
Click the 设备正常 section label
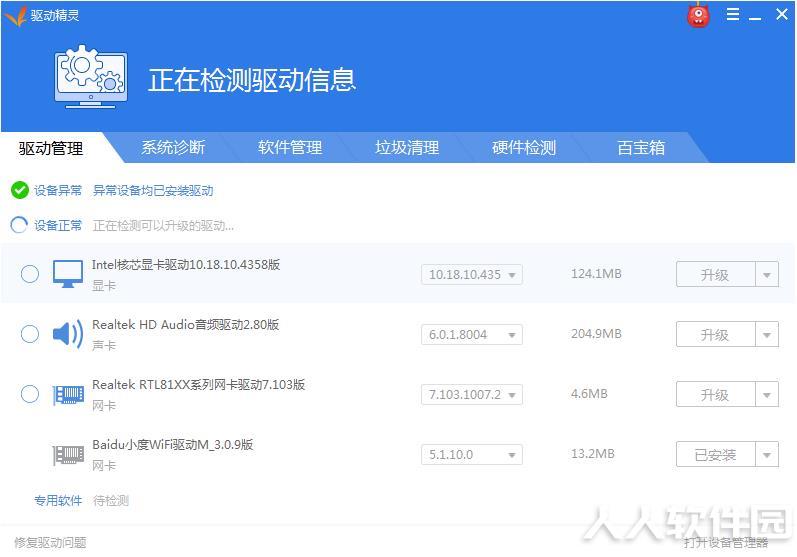[58, 225]
